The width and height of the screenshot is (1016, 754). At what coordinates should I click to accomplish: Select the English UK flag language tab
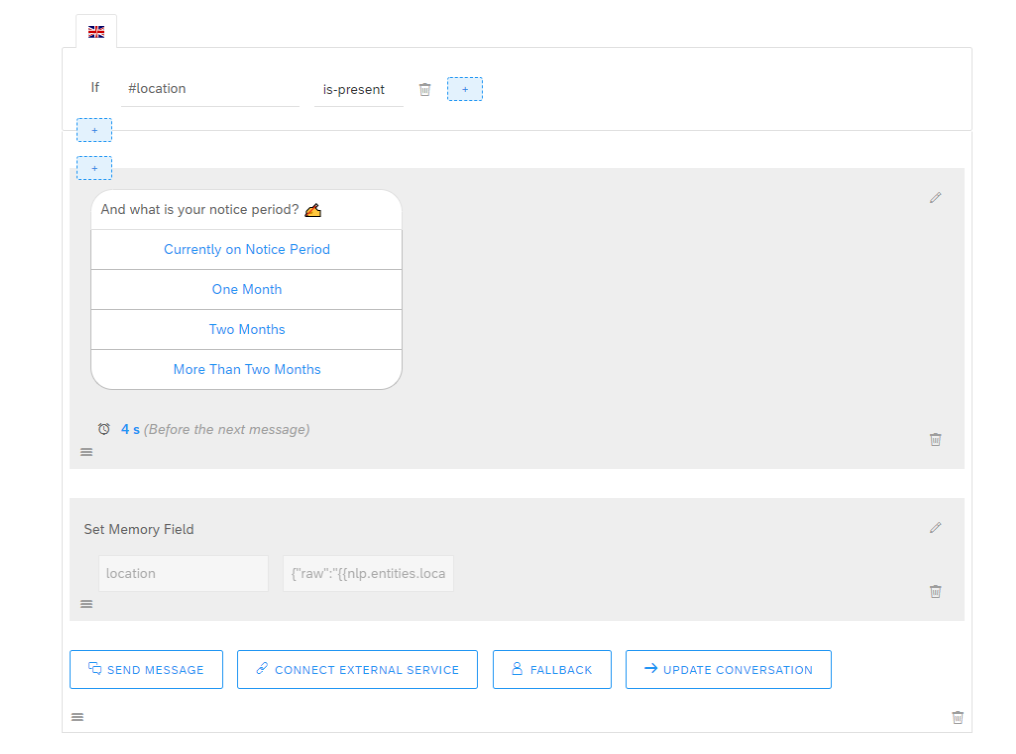pyautogui.click(x=96, y=32)
